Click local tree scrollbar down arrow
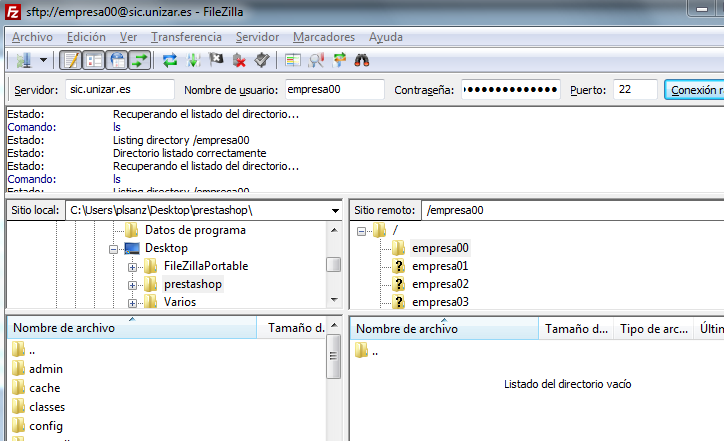Viewport: 724px width, 441px height. 334,300
